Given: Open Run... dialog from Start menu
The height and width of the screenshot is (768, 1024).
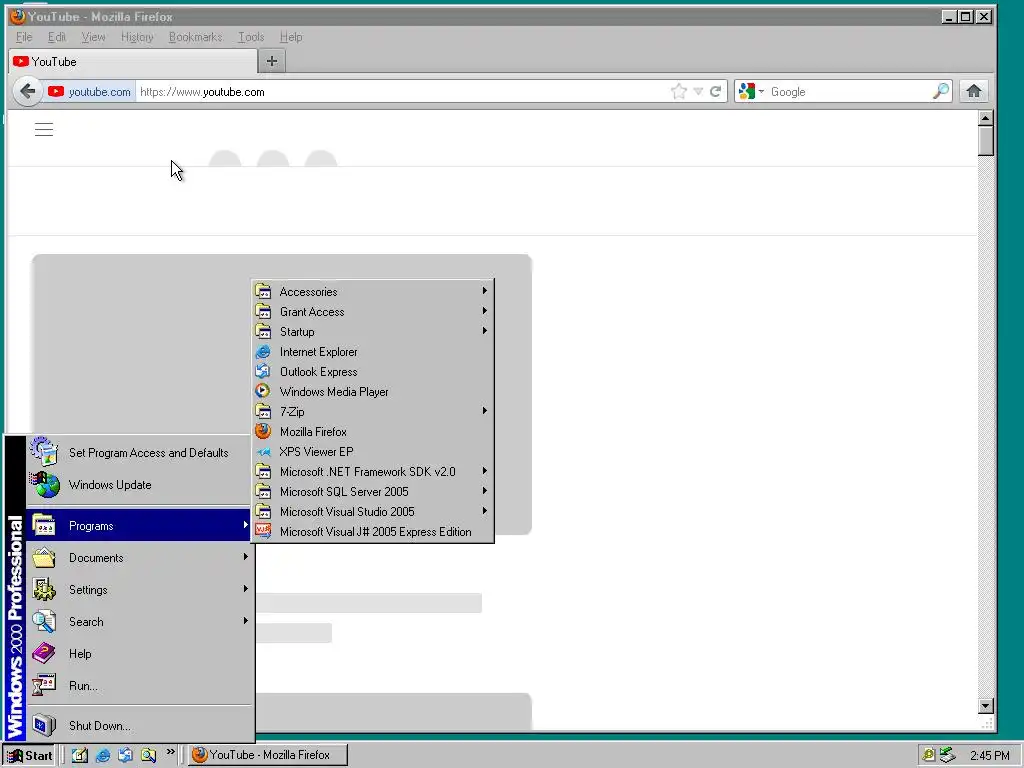Looking at the screenshot, I should pos(138,686).
